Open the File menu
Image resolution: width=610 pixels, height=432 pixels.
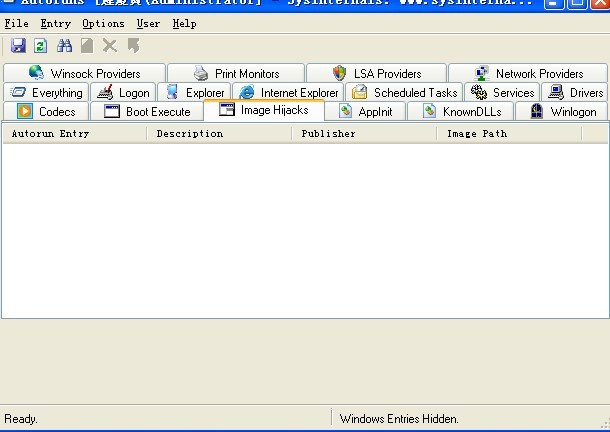click(x=16, y=24)
